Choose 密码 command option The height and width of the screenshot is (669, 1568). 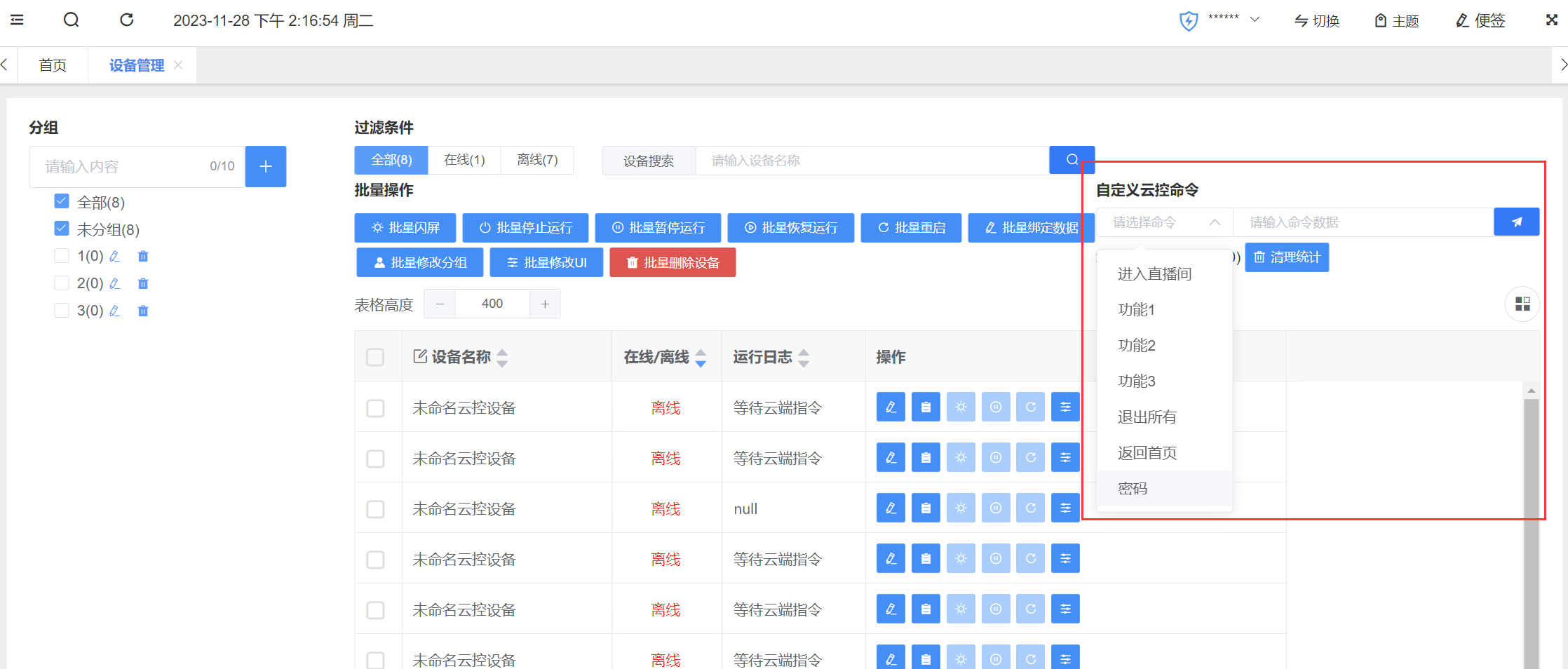pyautogui.click(x=1165, y=489)
